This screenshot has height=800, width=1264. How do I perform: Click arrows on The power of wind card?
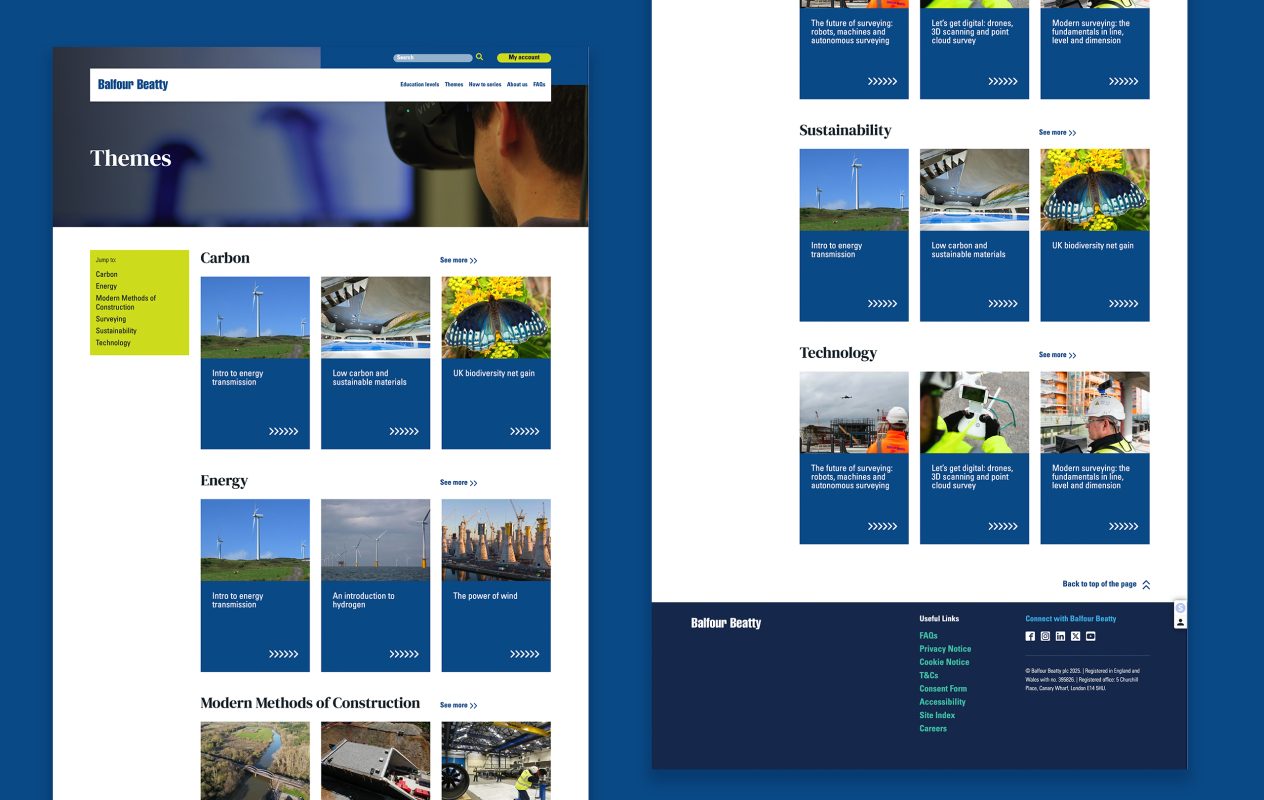pos(524,654)
